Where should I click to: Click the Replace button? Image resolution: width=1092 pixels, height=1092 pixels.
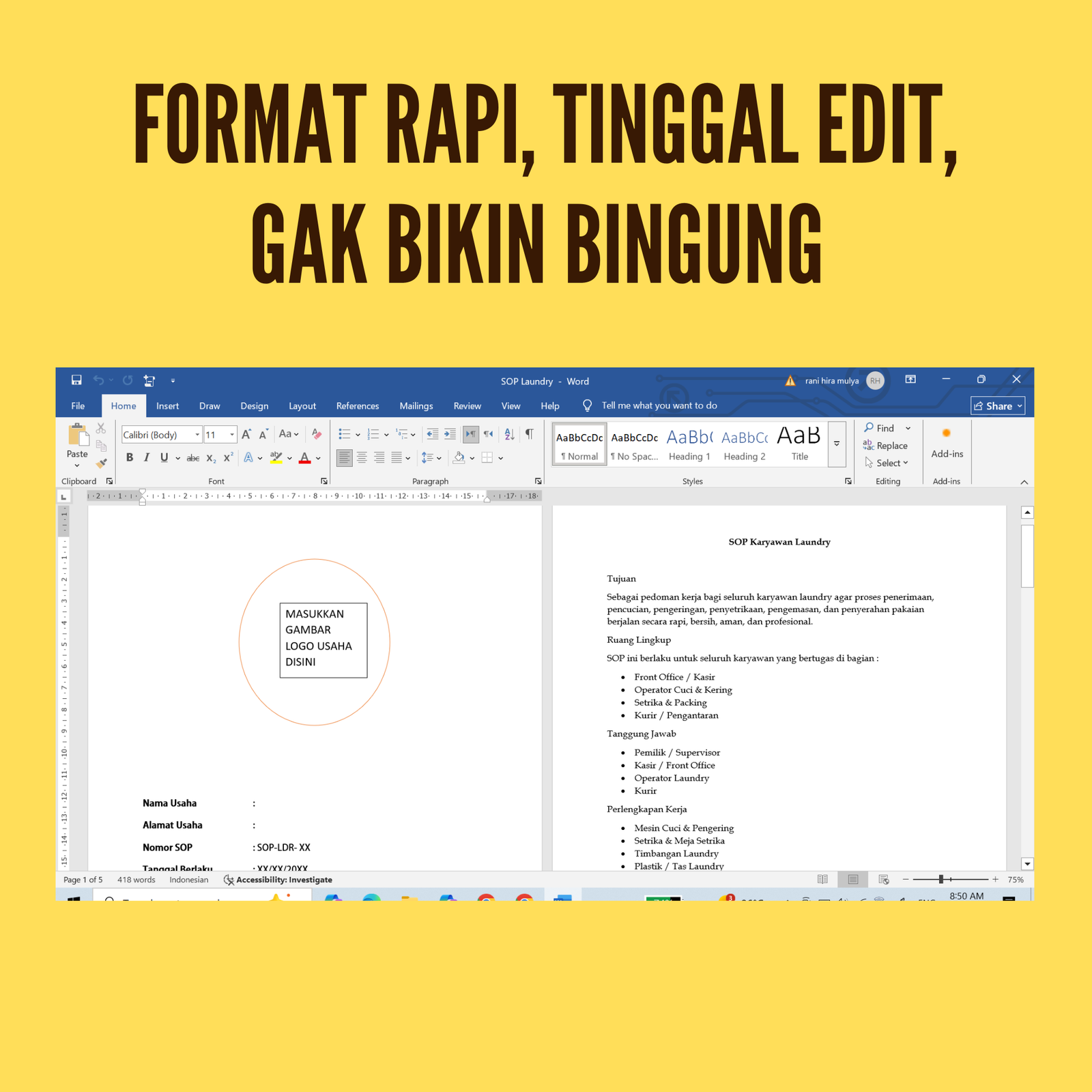(886, 446)
